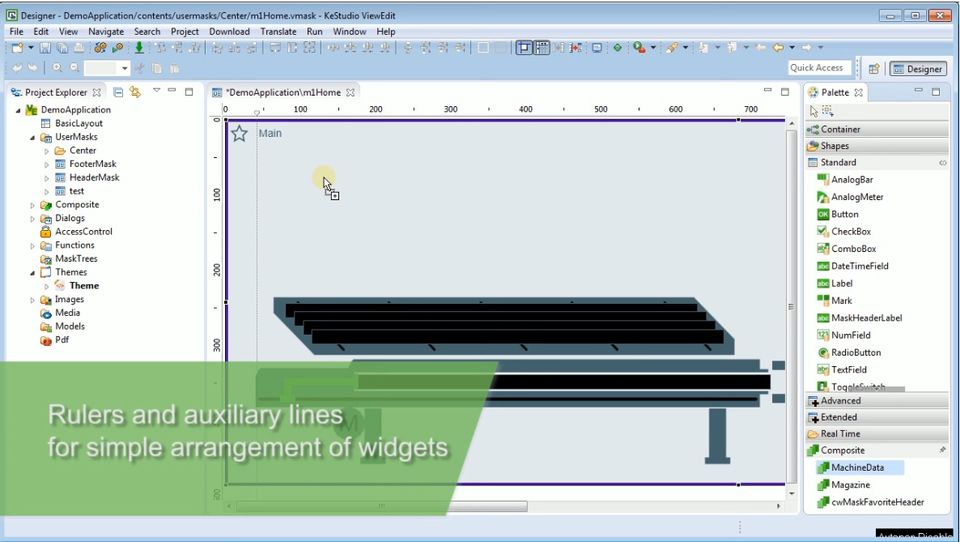Image resolution: width=960 pixels, height=542 pixels.
Task: Select the RadioButton palette widget
Action: coord(849,352)
